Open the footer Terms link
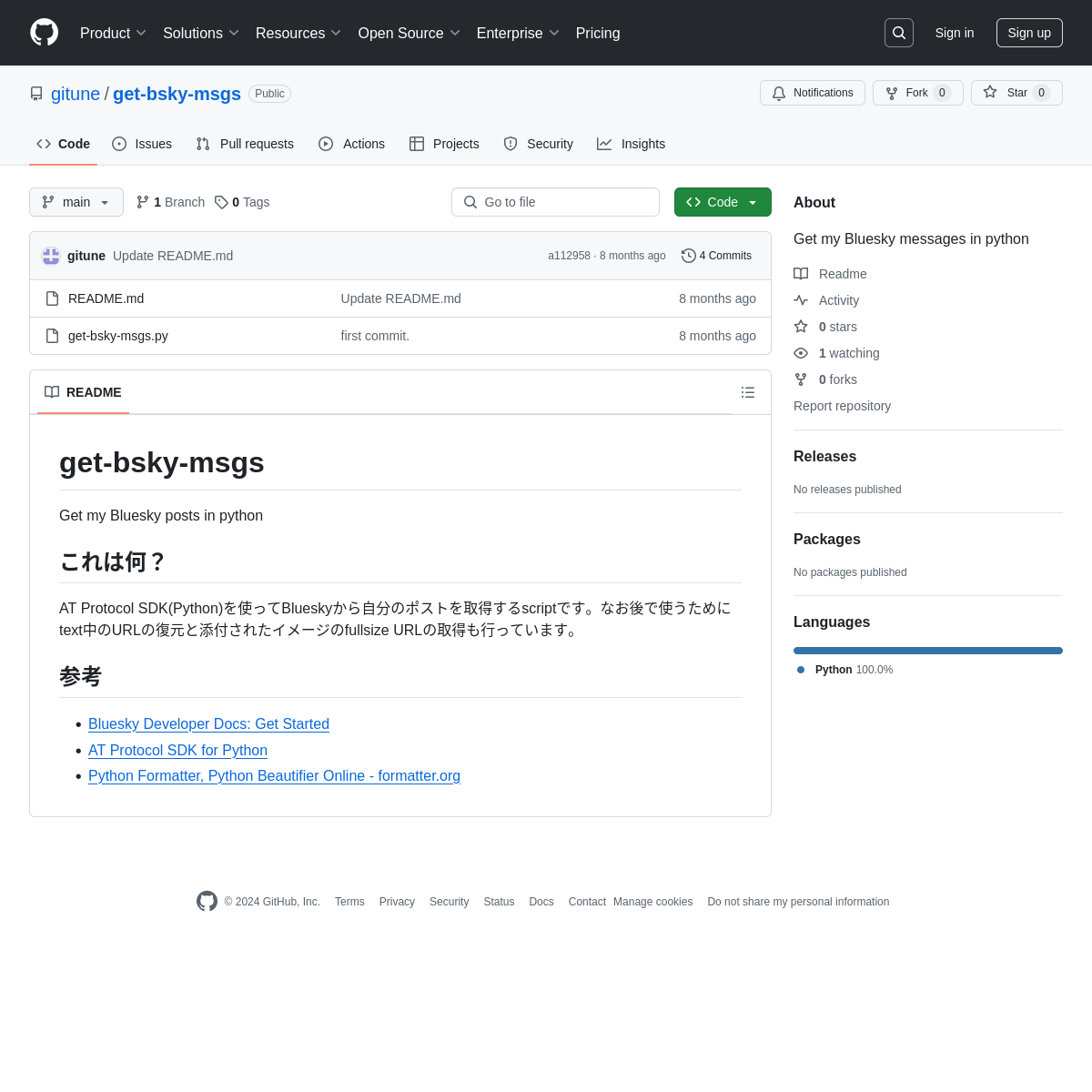The height and width of the screenshot is (1092, 1092). (x=349, y=902)
